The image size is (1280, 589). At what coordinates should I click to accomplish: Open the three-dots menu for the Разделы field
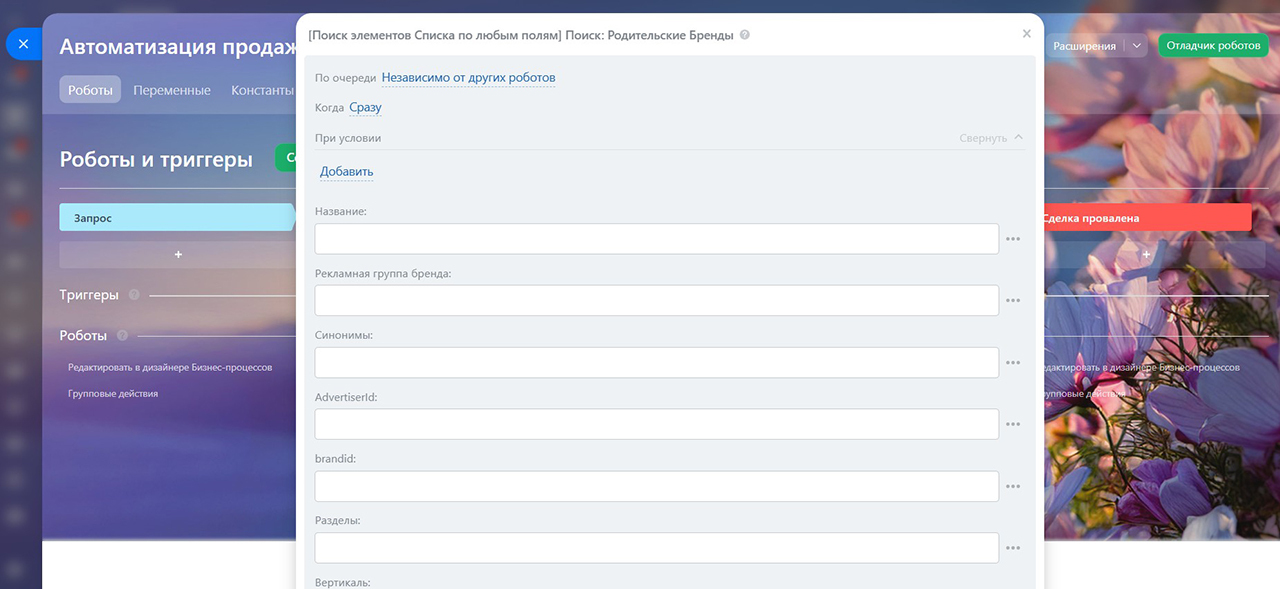pos(1013,548)
